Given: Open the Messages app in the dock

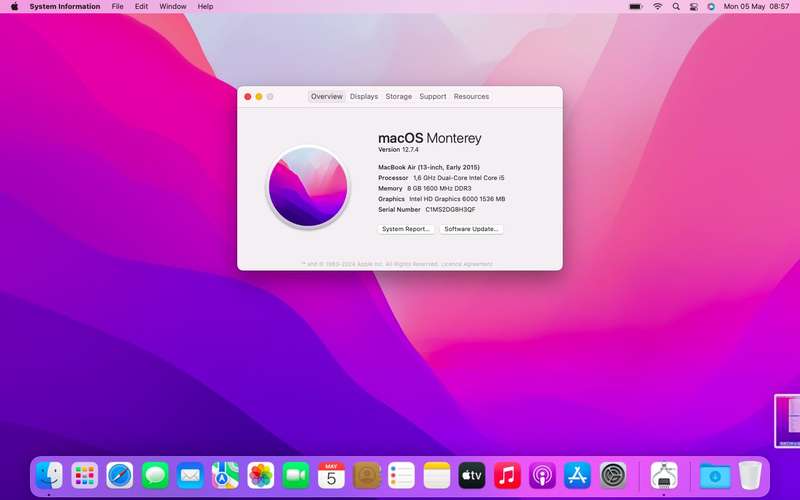Looking at the screenshot, I should [x=155, y=476].
